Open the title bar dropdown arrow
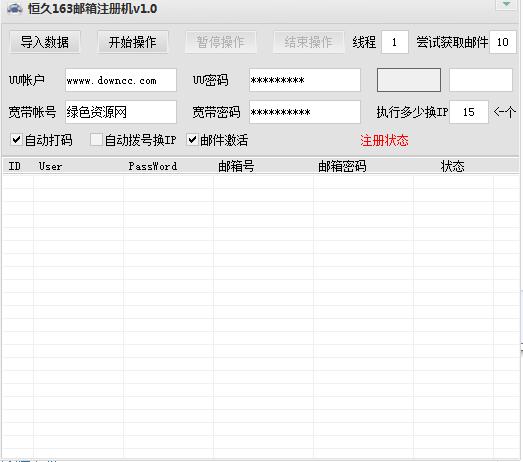 [x=506, y=4]
